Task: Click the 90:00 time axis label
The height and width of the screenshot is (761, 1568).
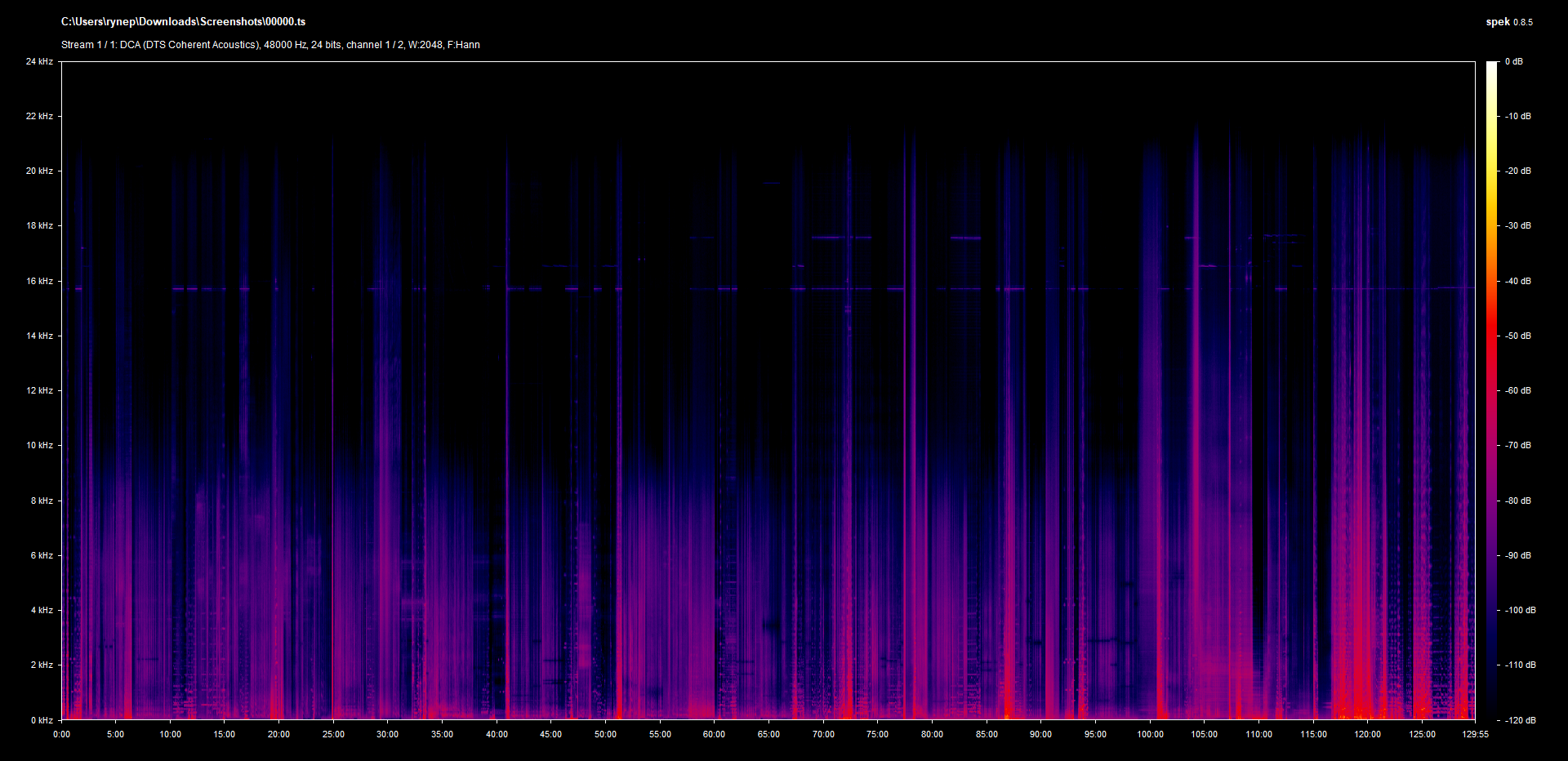Action: pos(1040,734)
